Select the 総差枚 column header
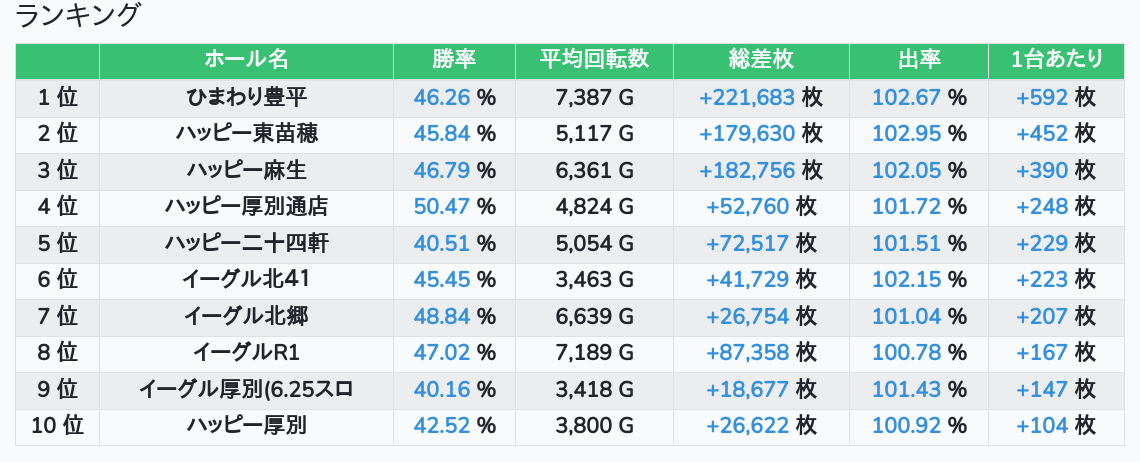 pos(761,60)
